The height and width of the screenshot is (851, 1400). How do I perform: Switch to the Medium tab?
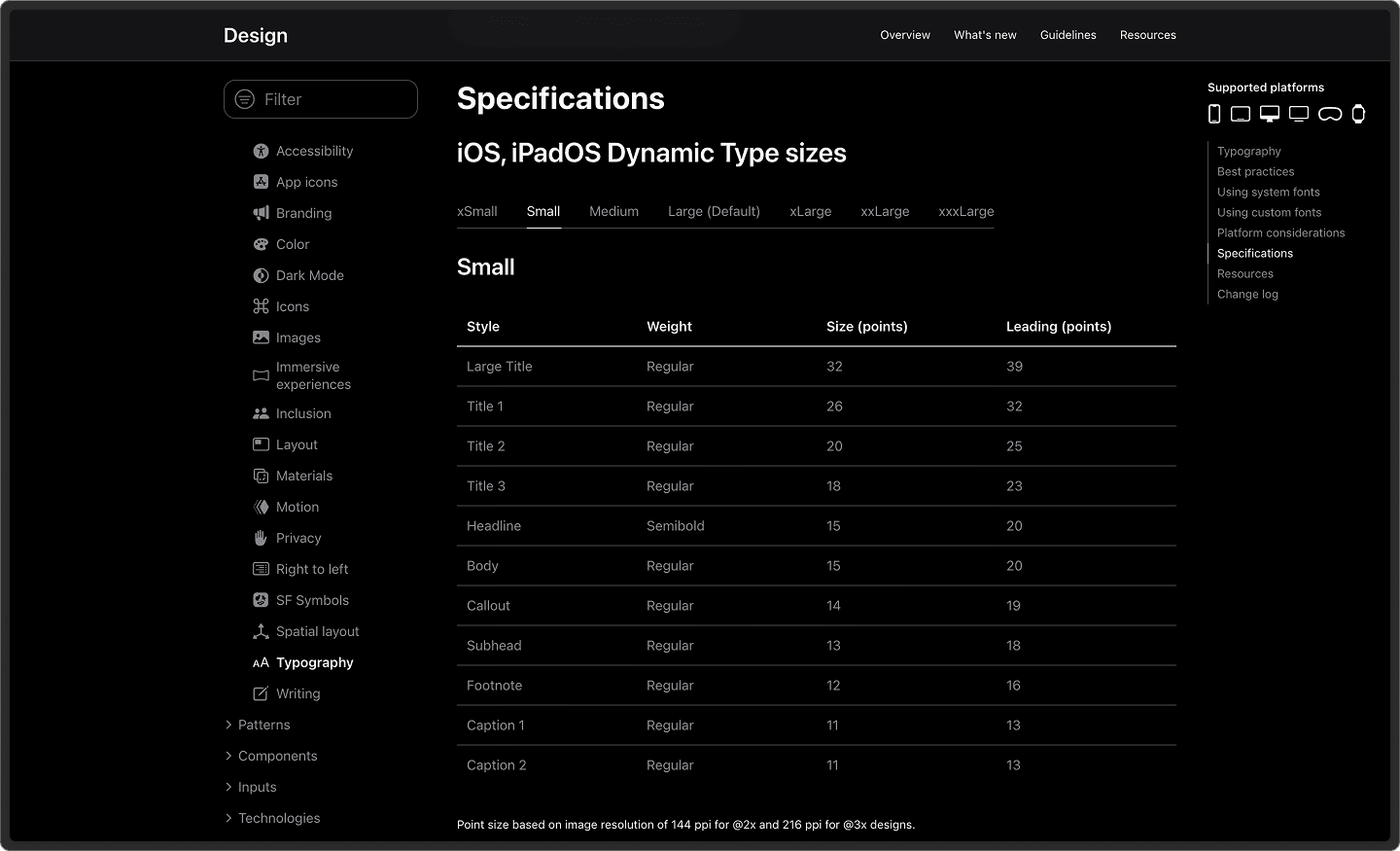(614, 211)
